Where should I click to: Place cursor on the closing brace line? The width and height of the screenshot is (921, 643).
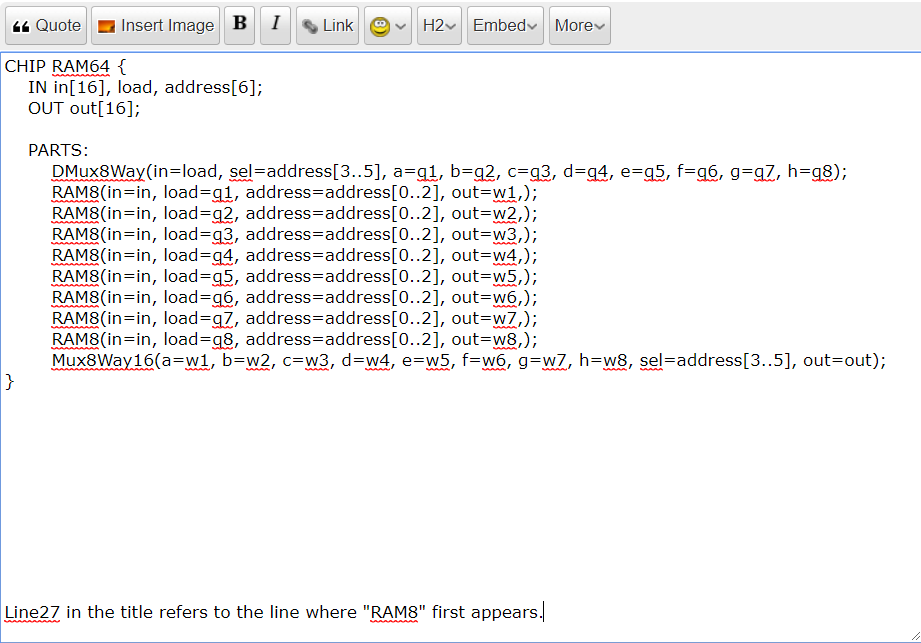pos(10,382)
